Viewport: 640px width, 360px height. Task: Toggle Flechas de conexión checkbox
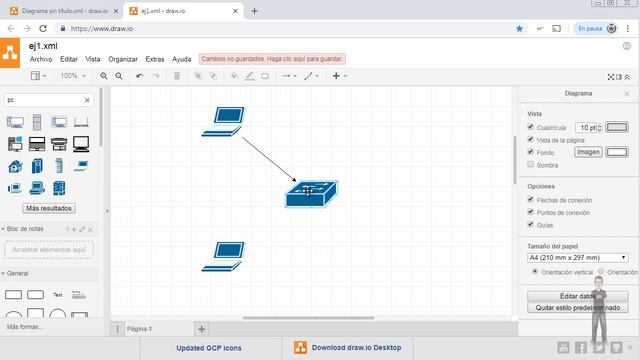coord(531,200)
